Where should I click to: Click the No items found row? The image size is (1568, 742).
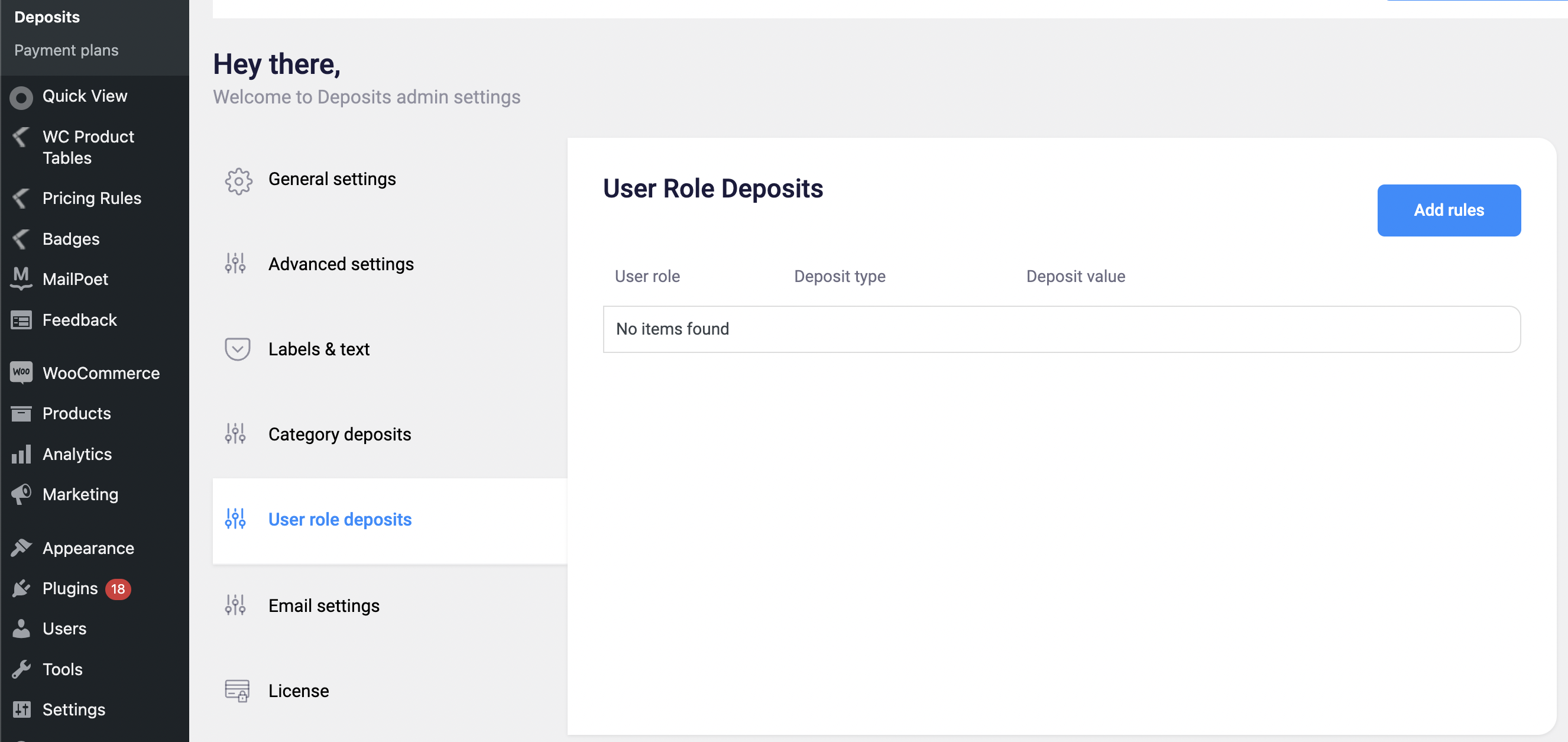coord(1061,329)
